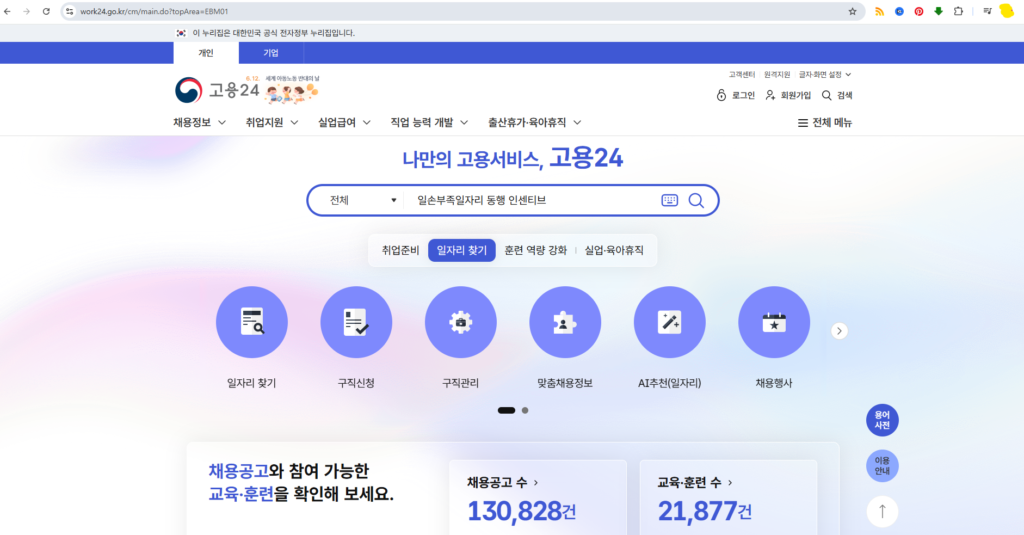Click the browser address bar URL
Viewport: 1024px width, 535px height.
[x=154, y=11]
